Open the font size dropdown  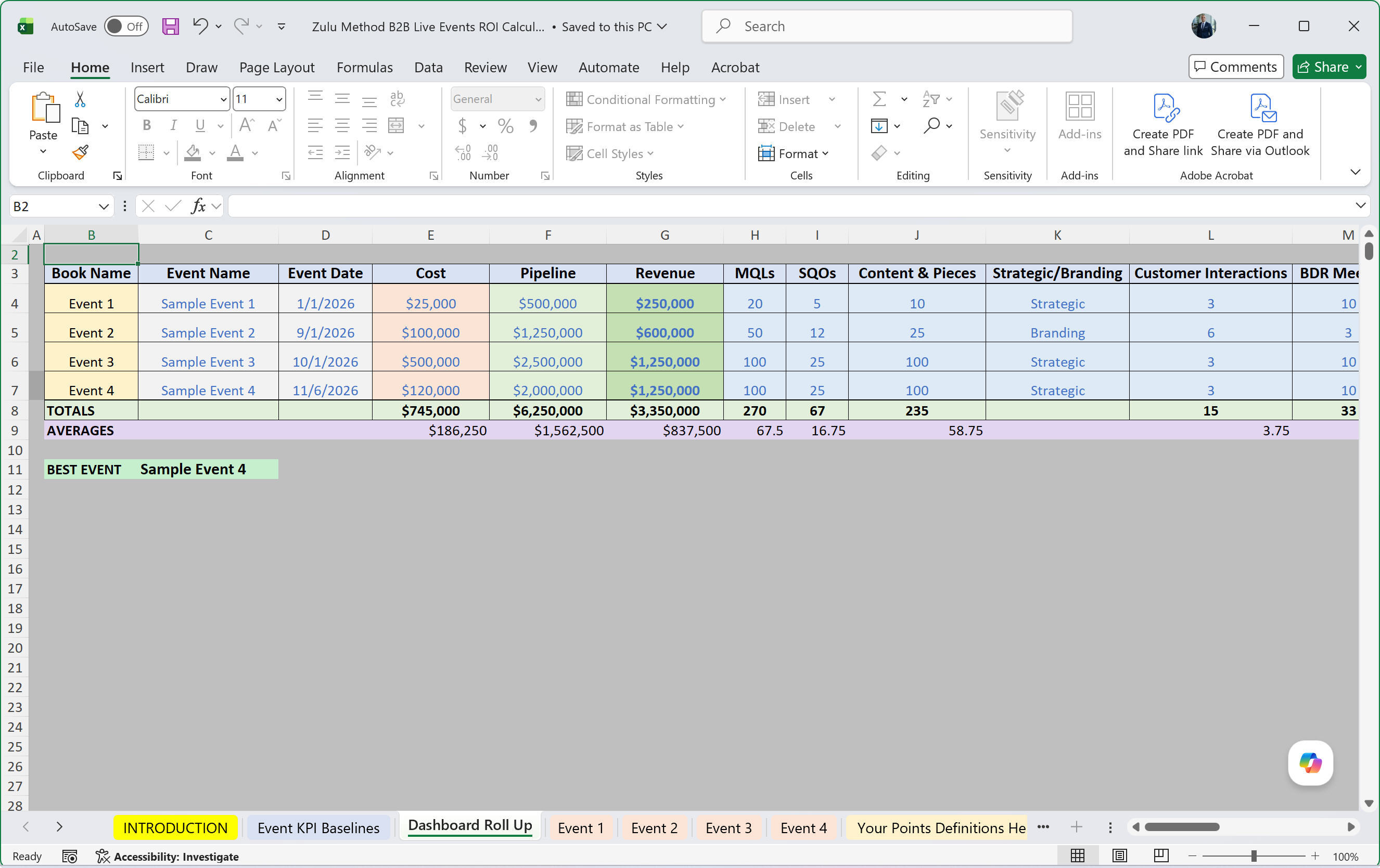[x=279, y=99]
